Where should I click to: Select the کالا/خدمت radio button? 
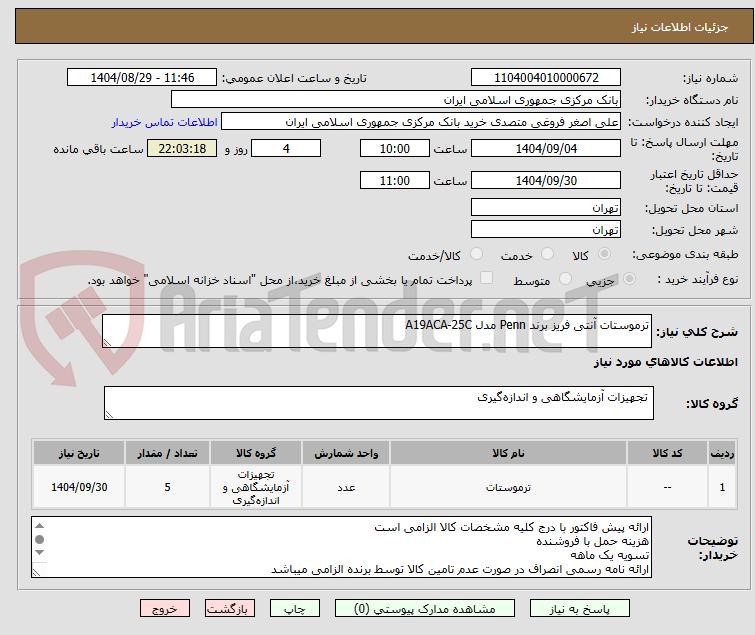(476, 254)
